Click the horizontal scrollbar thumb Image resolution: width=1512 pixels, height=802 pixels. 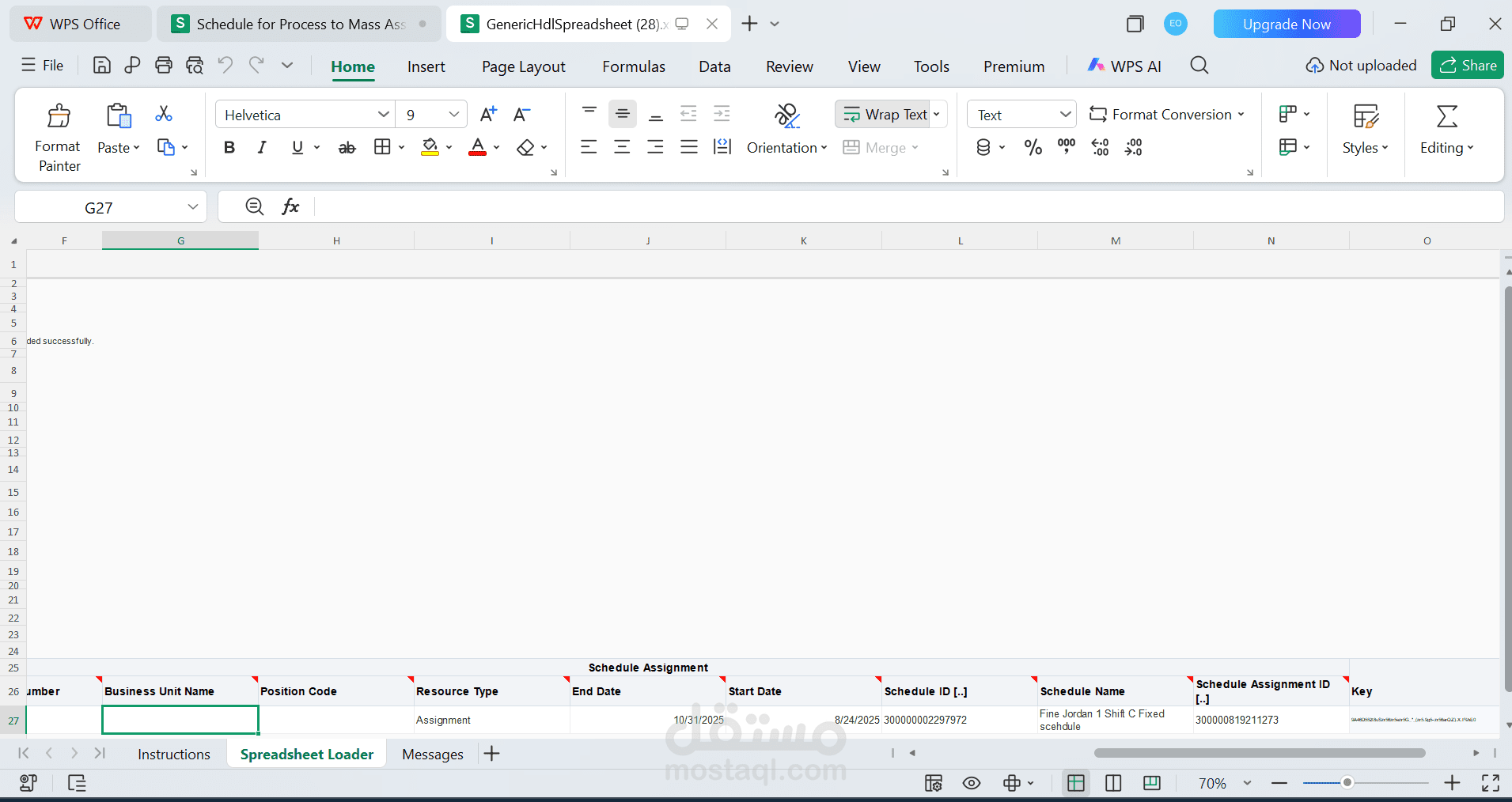1260,753
